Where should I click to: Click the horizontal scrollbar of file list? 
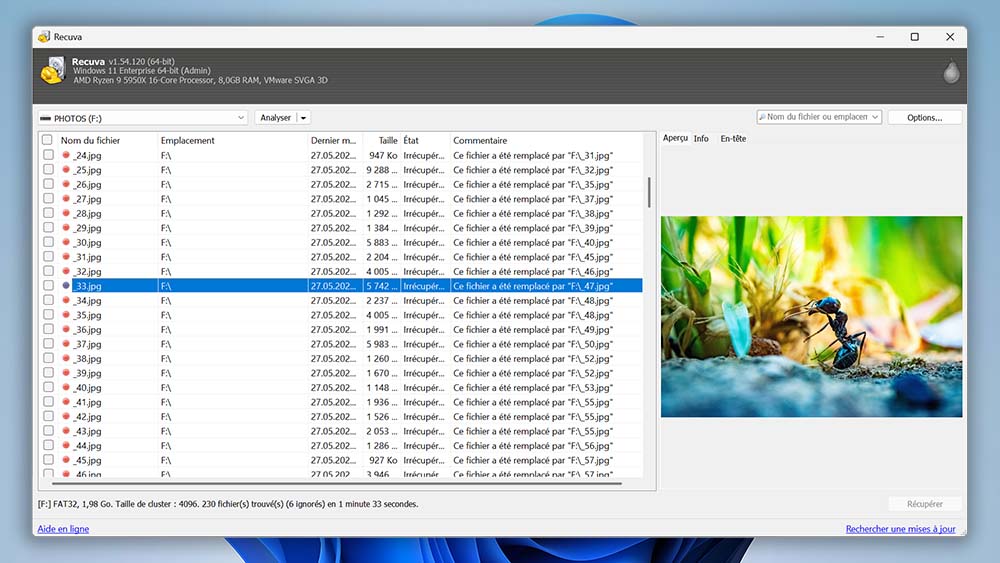(337, 483)
